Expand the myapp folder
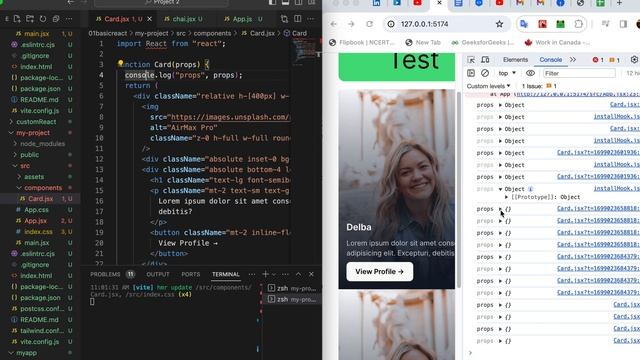Image resolution: width=640 pixels, height=360 pixels. (26, 353)
